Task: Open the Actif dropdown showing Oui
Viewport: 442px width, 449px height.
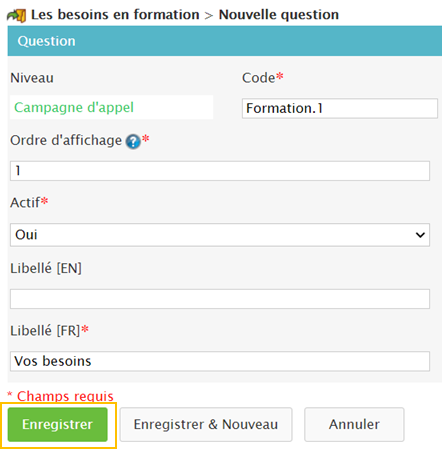Action: [x=220, y=235]
